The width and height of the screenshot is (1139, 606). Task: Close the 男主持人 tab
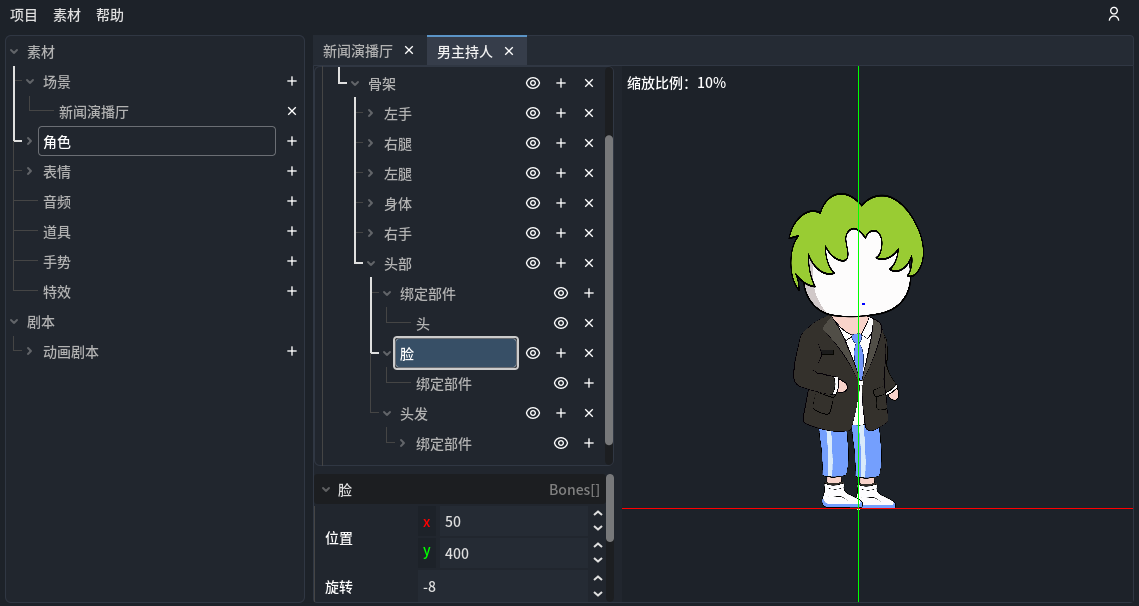coord(509,51)
